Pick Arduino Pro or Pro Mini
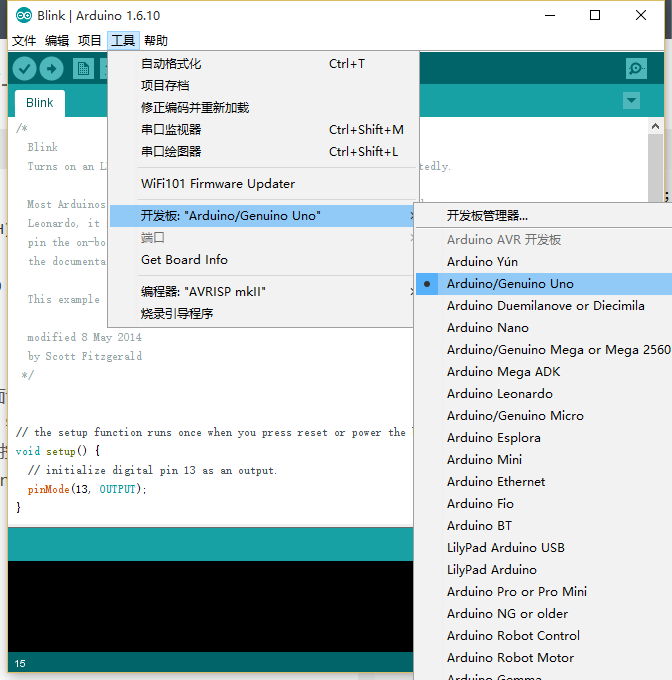672x680 pixels. 544,592
